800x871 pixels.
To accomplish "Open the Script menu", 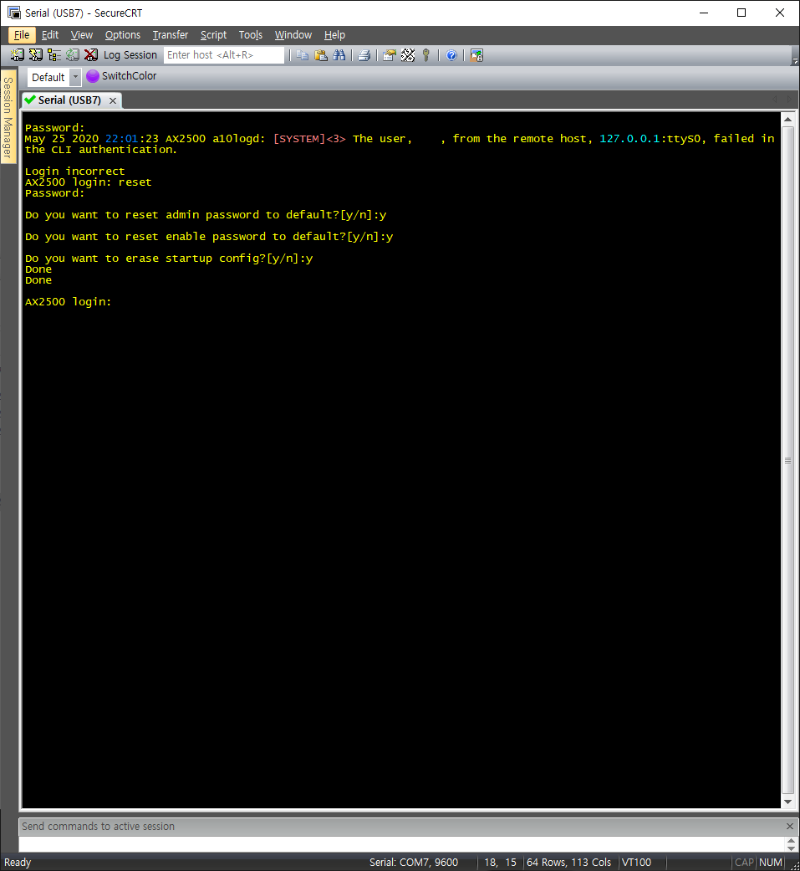I will coord(213,35).
